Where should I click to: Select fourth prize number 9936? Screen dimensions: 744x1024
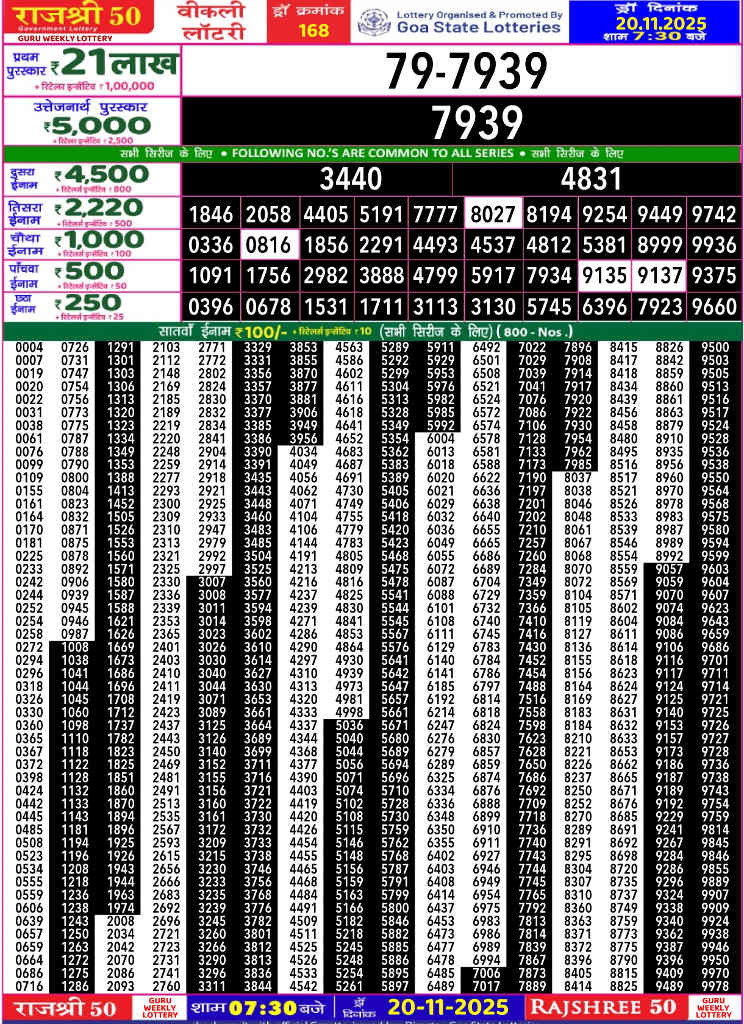714,246
